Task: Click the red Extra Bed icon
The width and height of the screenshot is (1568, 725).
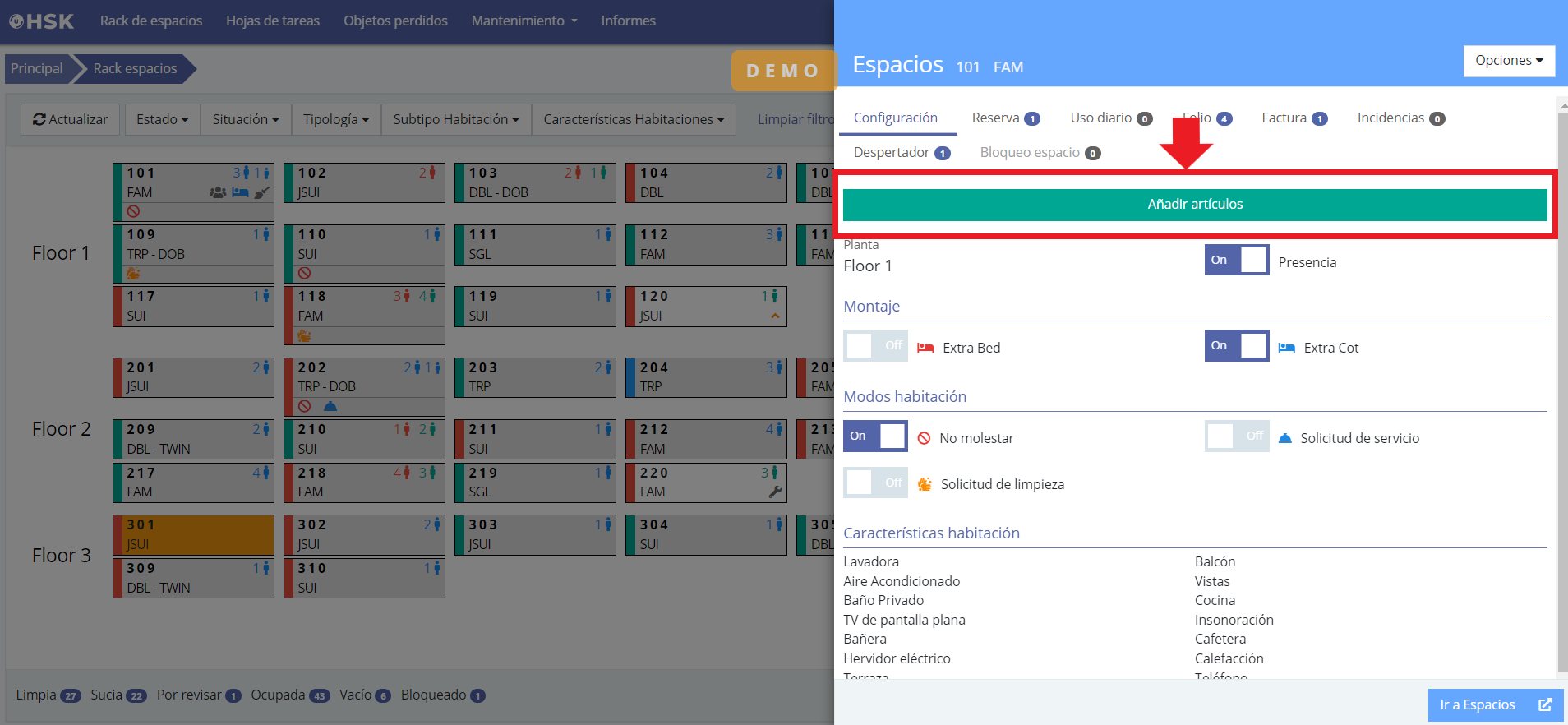Action: (925, 348)
